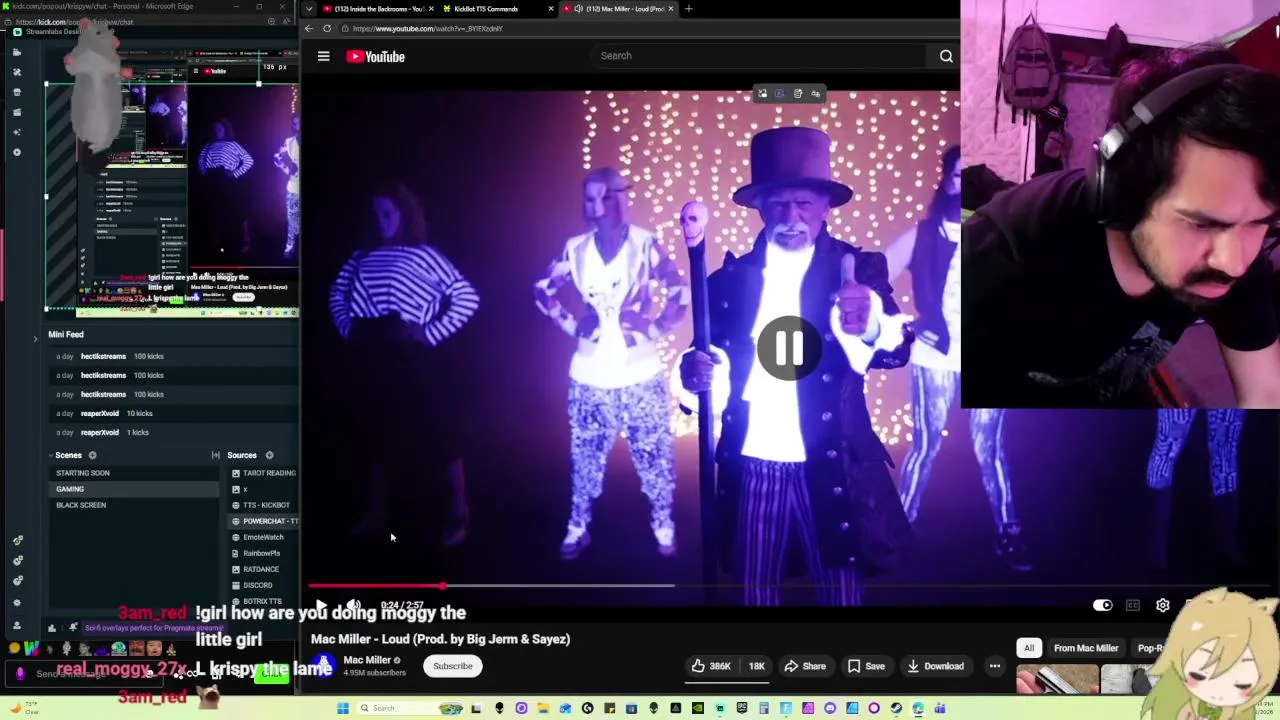This screenshot has height=720, width=1280.
Task: Click the translate icon in the video hover toolbar
Action: pos(815,94)
